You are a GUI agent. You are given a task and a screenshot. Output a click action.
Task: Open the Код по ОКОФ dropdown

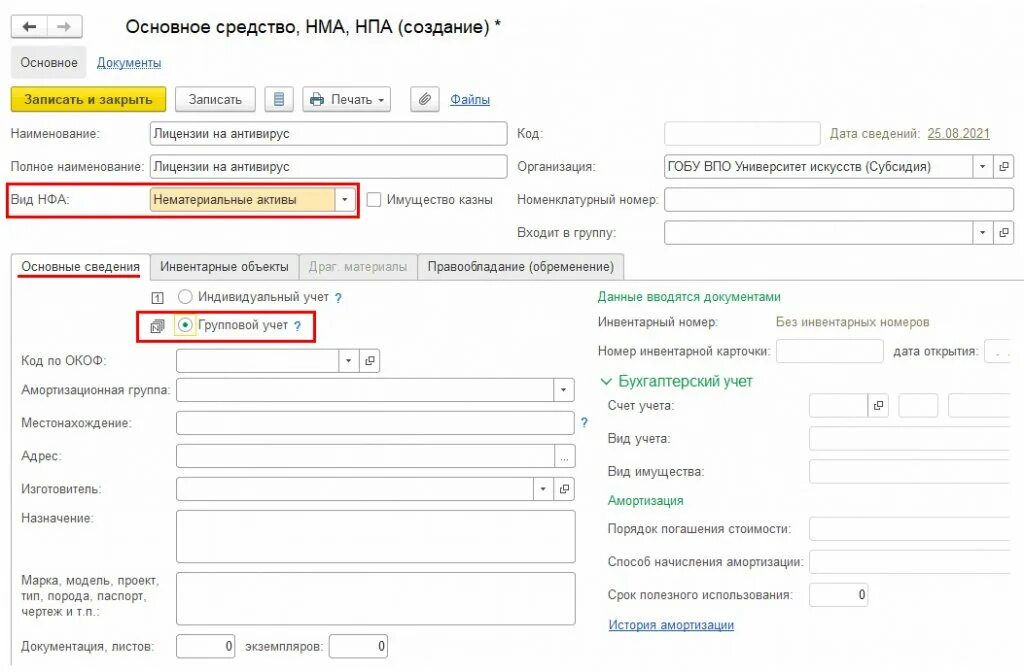pos(348,360)
